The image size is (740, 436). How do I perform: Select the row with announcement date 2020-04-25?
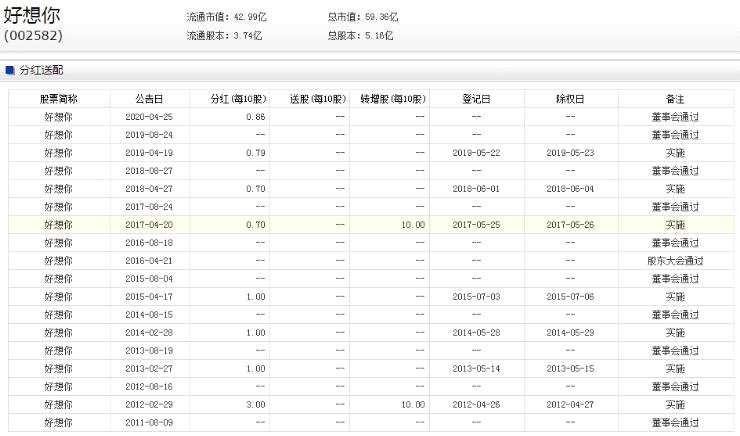click(x=371, y=117)
